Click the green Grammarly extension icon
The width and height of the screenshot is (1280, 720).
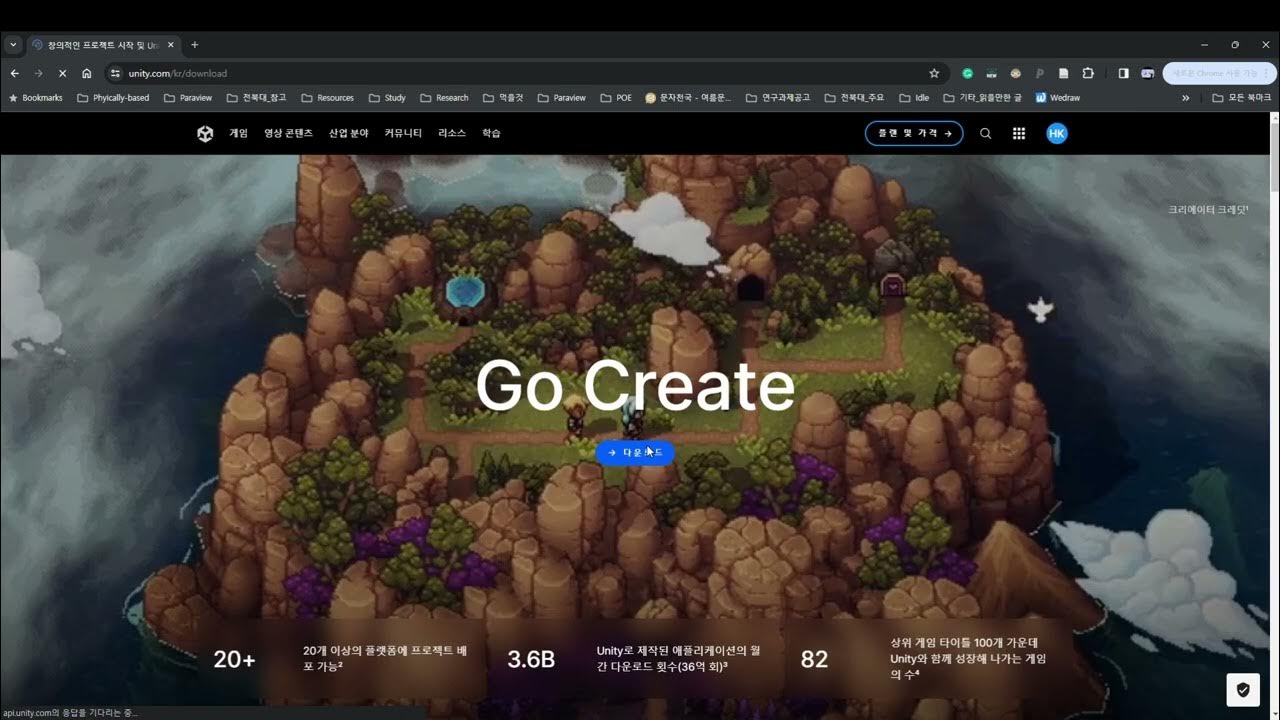coord(968,73)
